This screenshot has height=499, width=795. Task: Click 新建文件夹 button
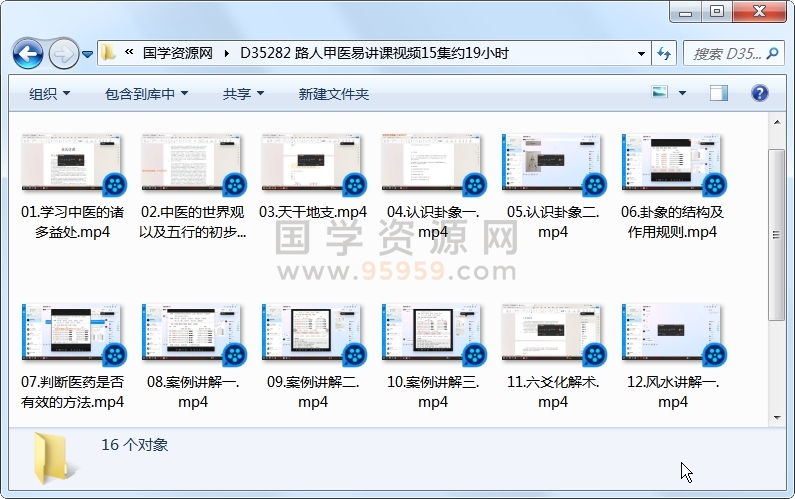333,94
